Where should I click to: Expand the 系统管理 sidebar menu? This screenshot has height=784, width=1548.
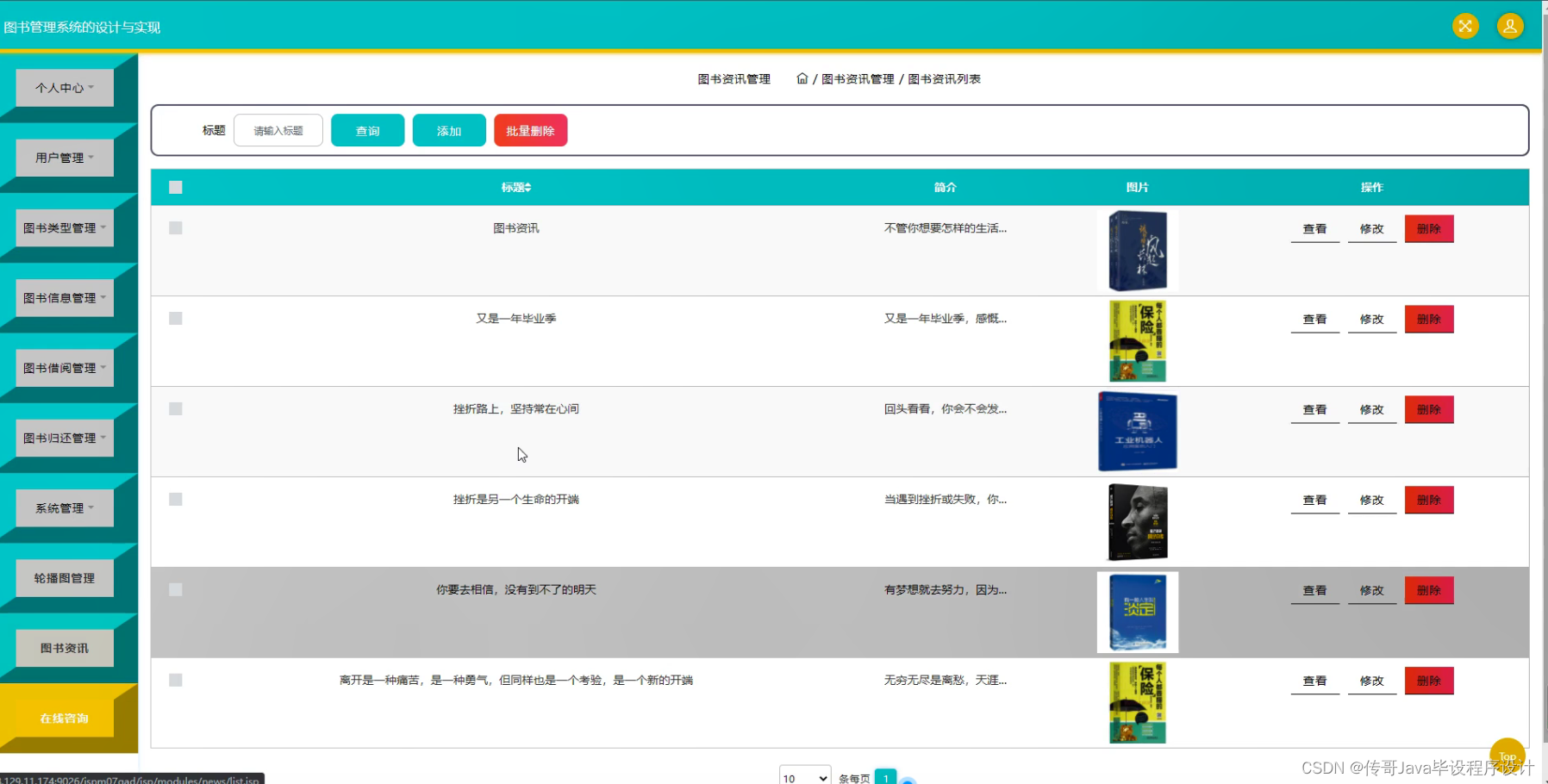tap(64, 507)
